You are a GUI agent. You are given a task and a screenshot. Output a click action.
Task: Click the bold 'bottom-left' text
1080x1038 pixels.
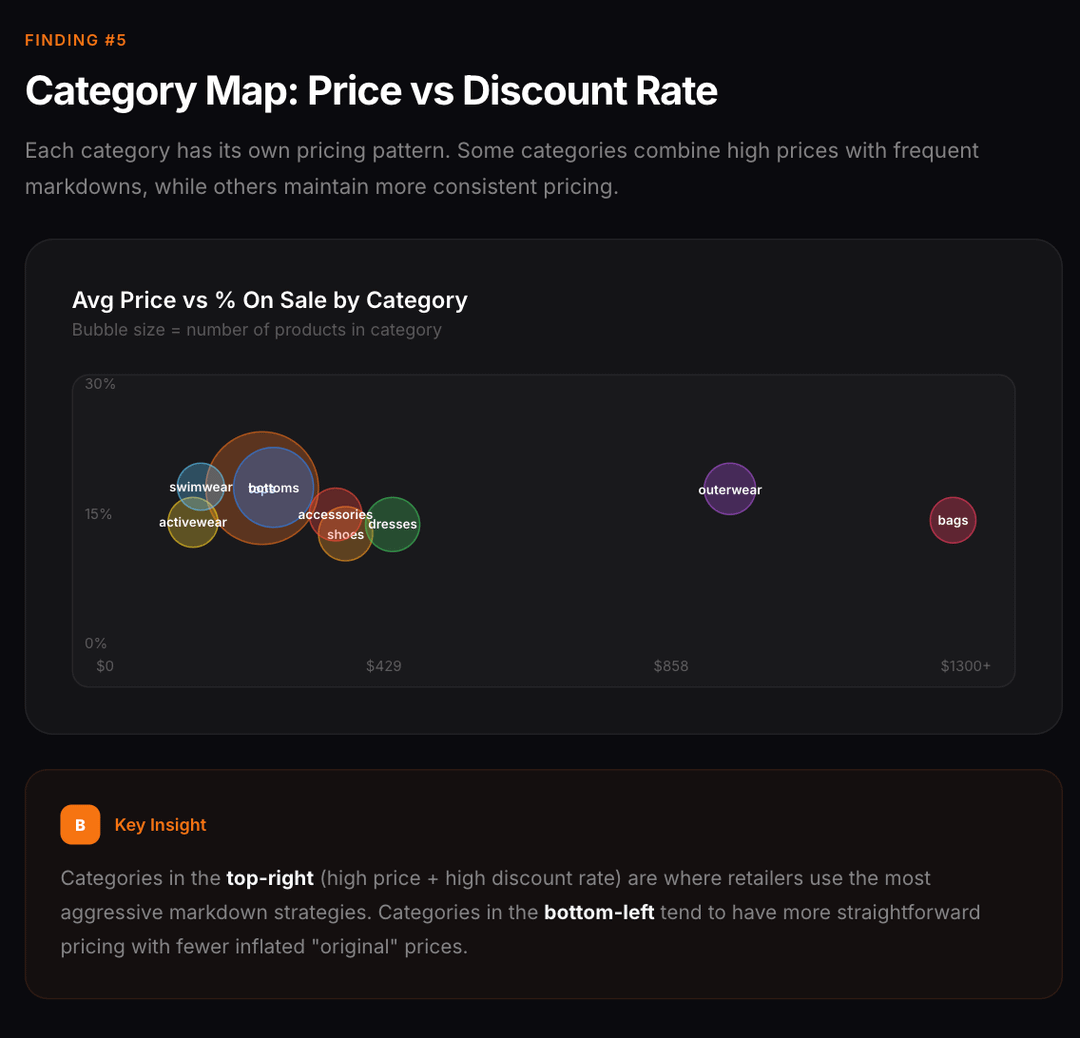599,912
